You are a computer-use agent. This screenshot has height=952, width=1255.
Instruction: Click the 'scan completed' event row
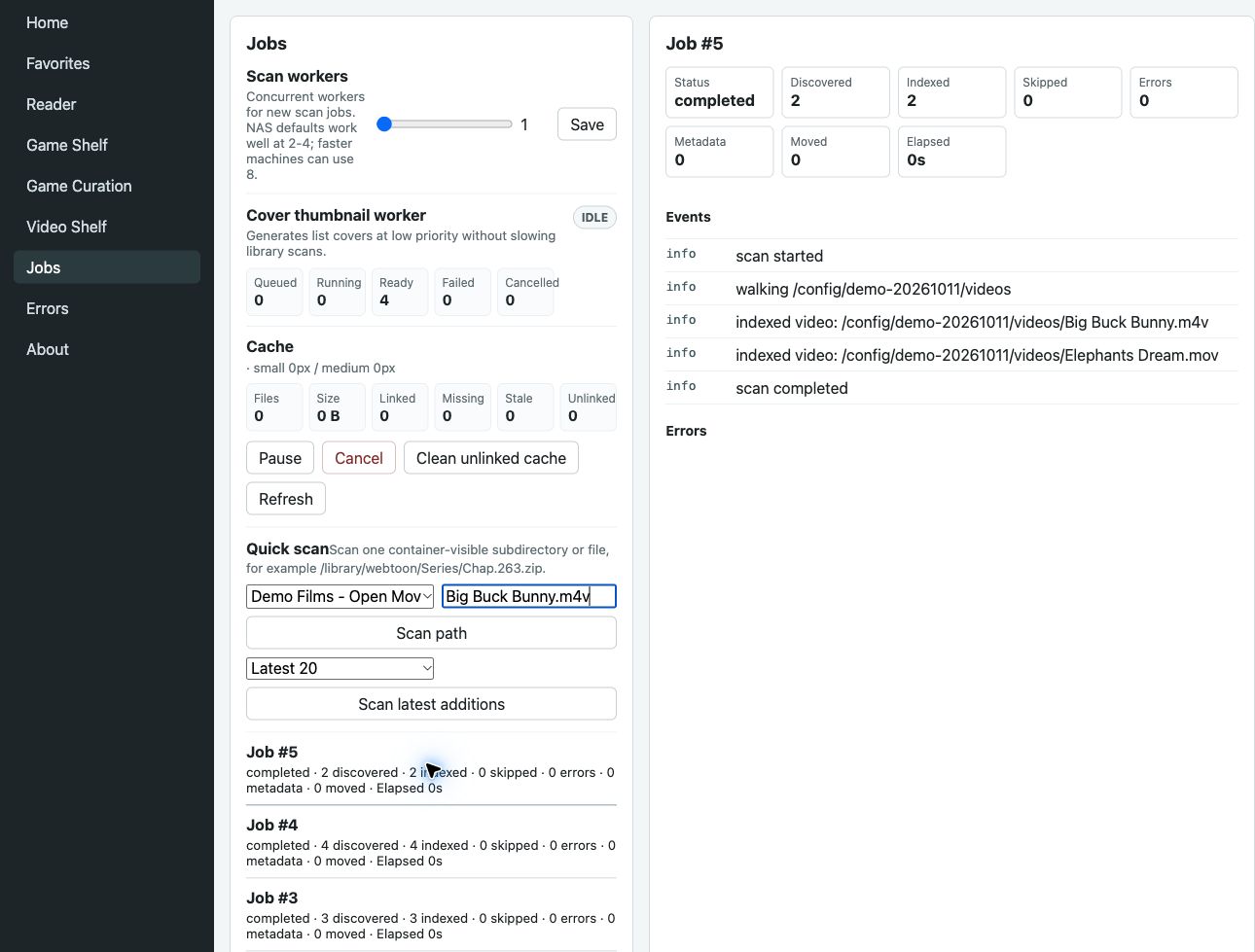(951, 388)
